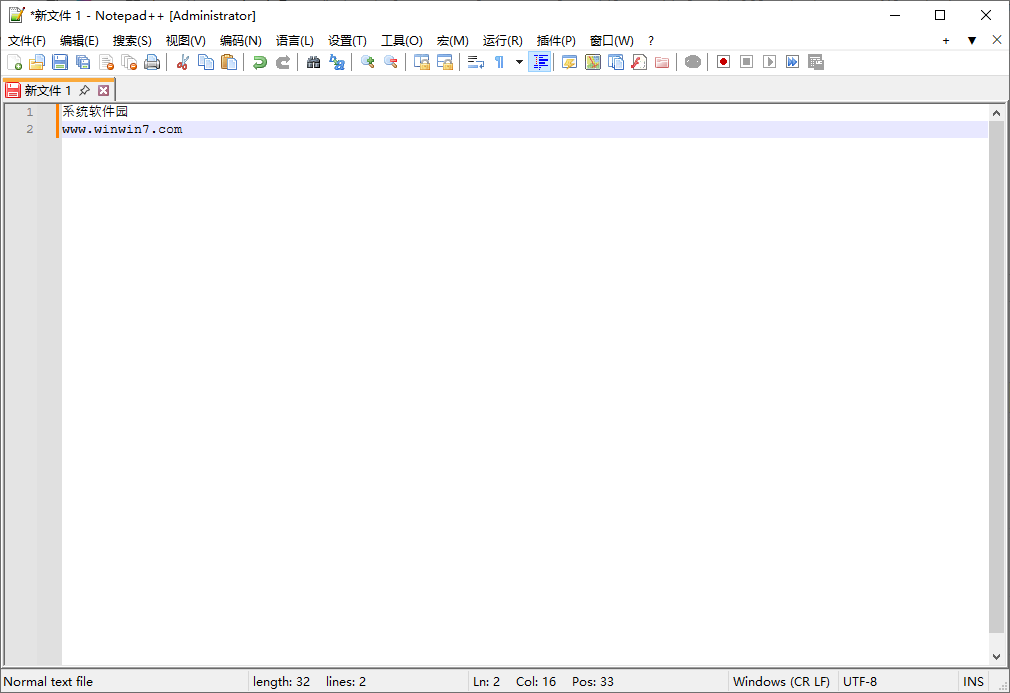Open the ? help menu
This screenshot has width=1010, height=693.
click(x=651, y=41)
